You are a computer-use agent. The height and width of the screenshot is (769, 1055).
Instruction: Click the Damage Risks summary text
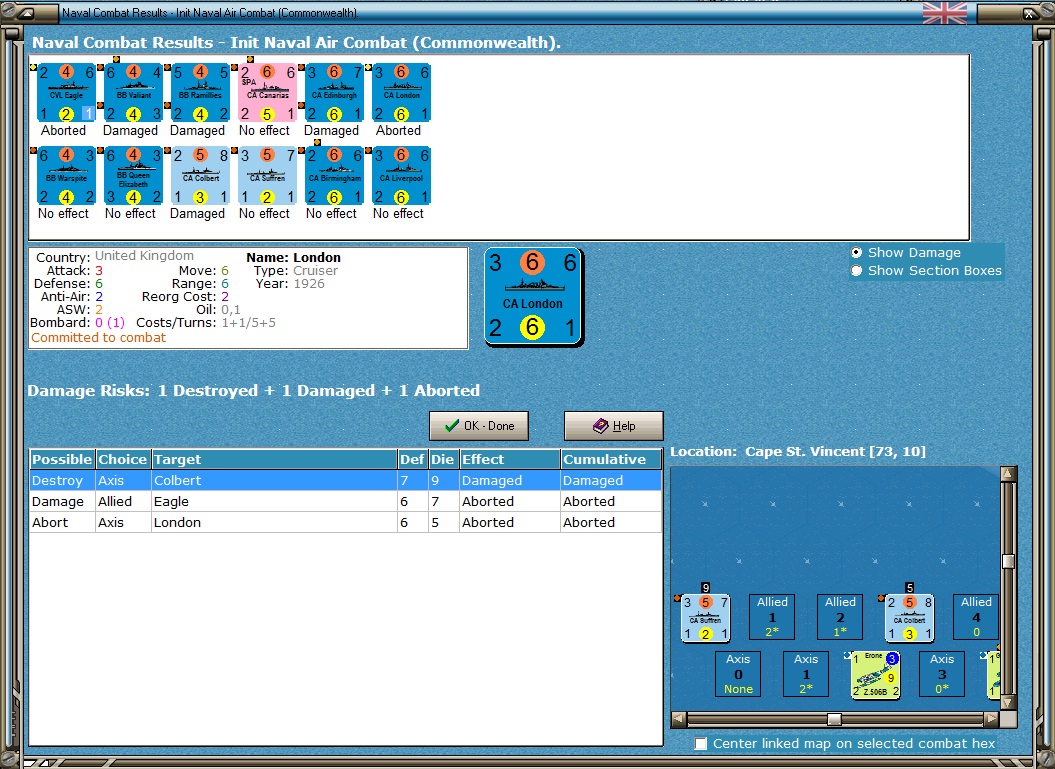click(x=254, y=391)
